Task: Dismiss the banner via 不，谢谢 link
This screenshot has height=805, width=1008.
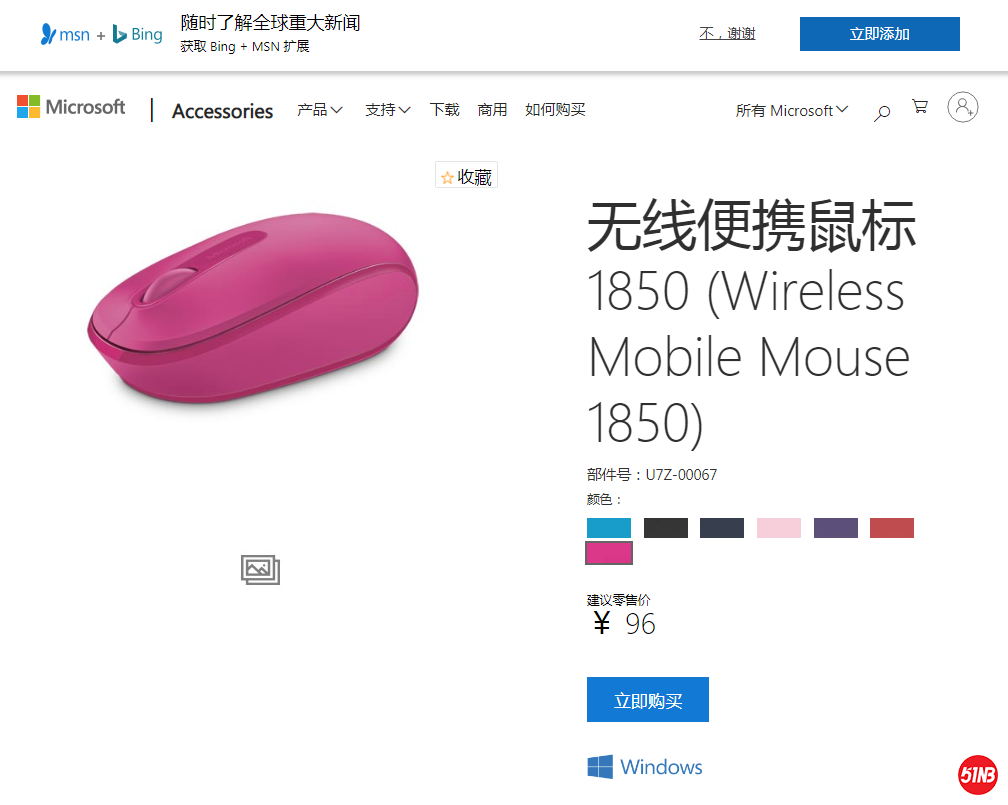Action: (x=727, y=33)
